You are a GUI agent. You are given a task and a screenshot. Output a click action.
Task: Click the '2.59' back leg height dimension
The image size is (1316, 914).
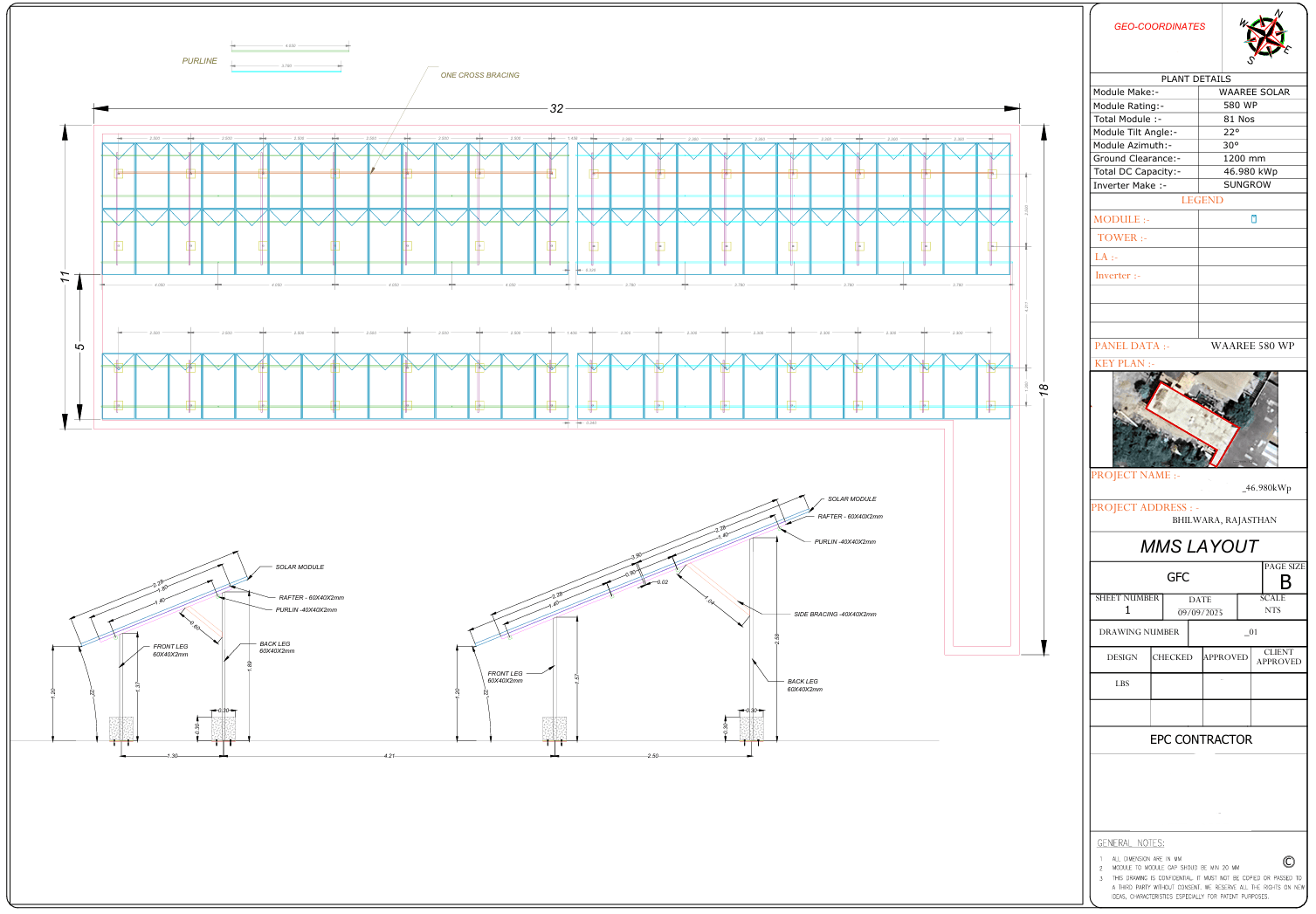(777, 638)
